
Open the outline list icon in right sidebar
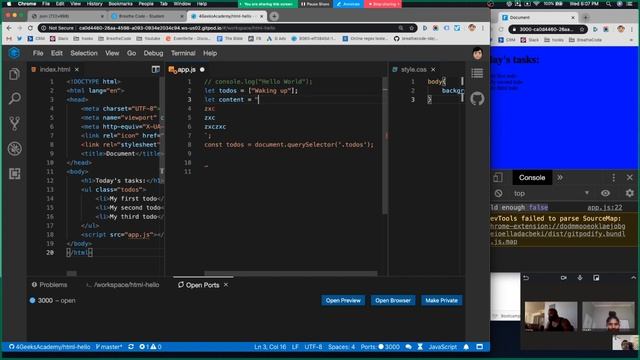pyautogui.click(x=477, y=73)
